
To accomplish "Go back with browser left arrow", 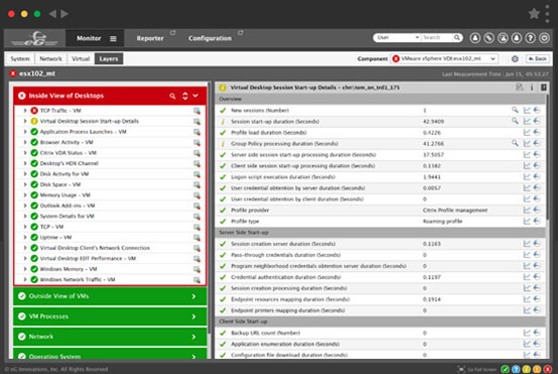I will pyautogui.click(x=53, y=14).
